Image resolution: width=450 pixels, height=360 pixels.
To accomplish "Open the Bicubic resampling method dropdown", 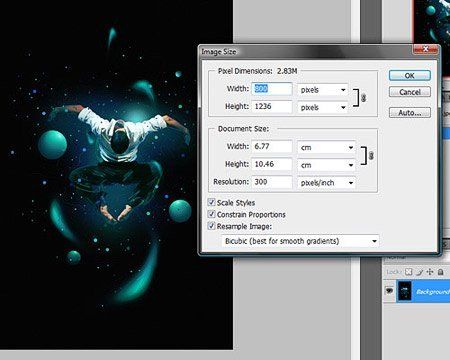I will [300, 241].
